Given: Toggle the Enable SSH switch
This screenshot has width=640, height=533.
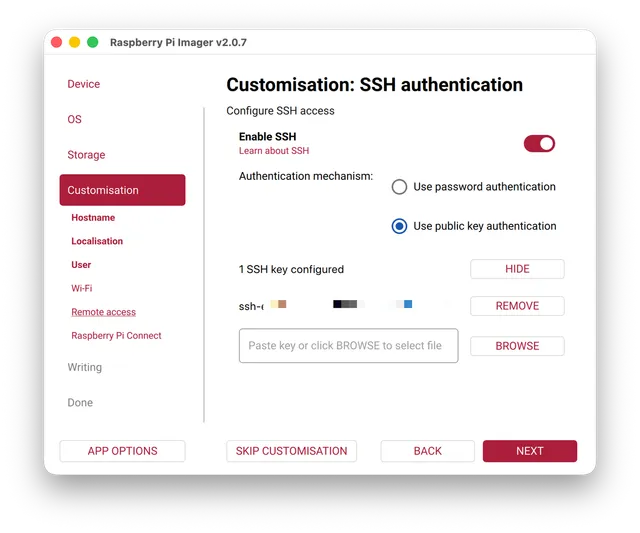Looking at the screenshot, I should coord(539,144).
